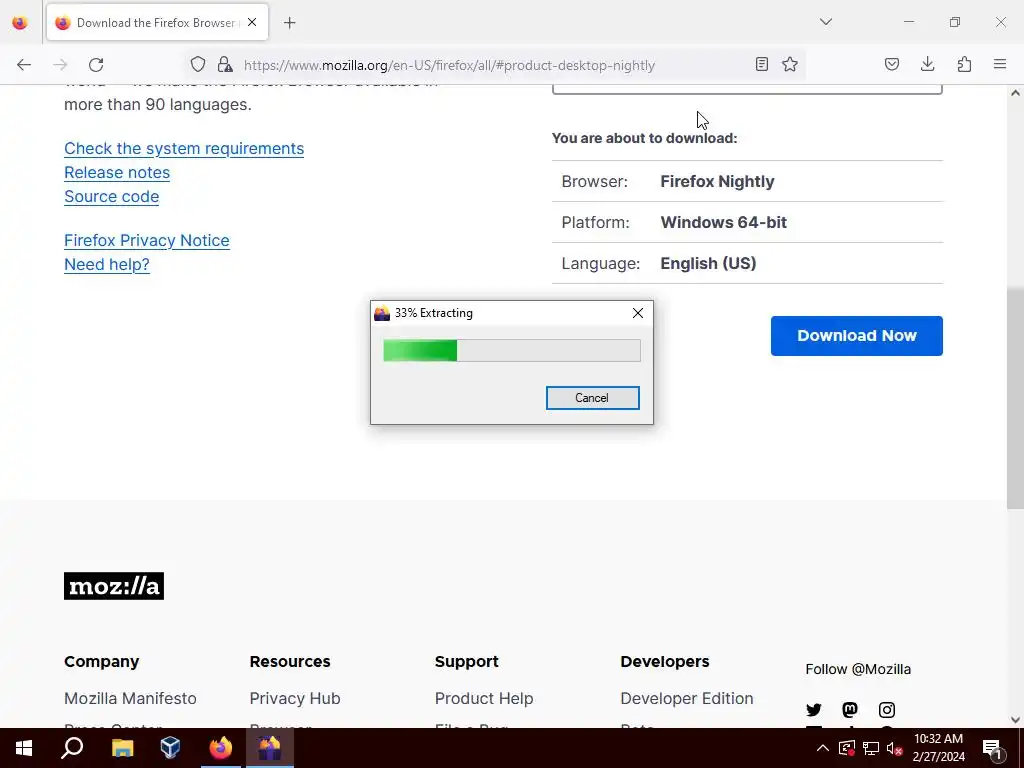Screen dimensions: 1024x768
Task: Click Firefox View pinned icon
Action: [x=20, y=23]
